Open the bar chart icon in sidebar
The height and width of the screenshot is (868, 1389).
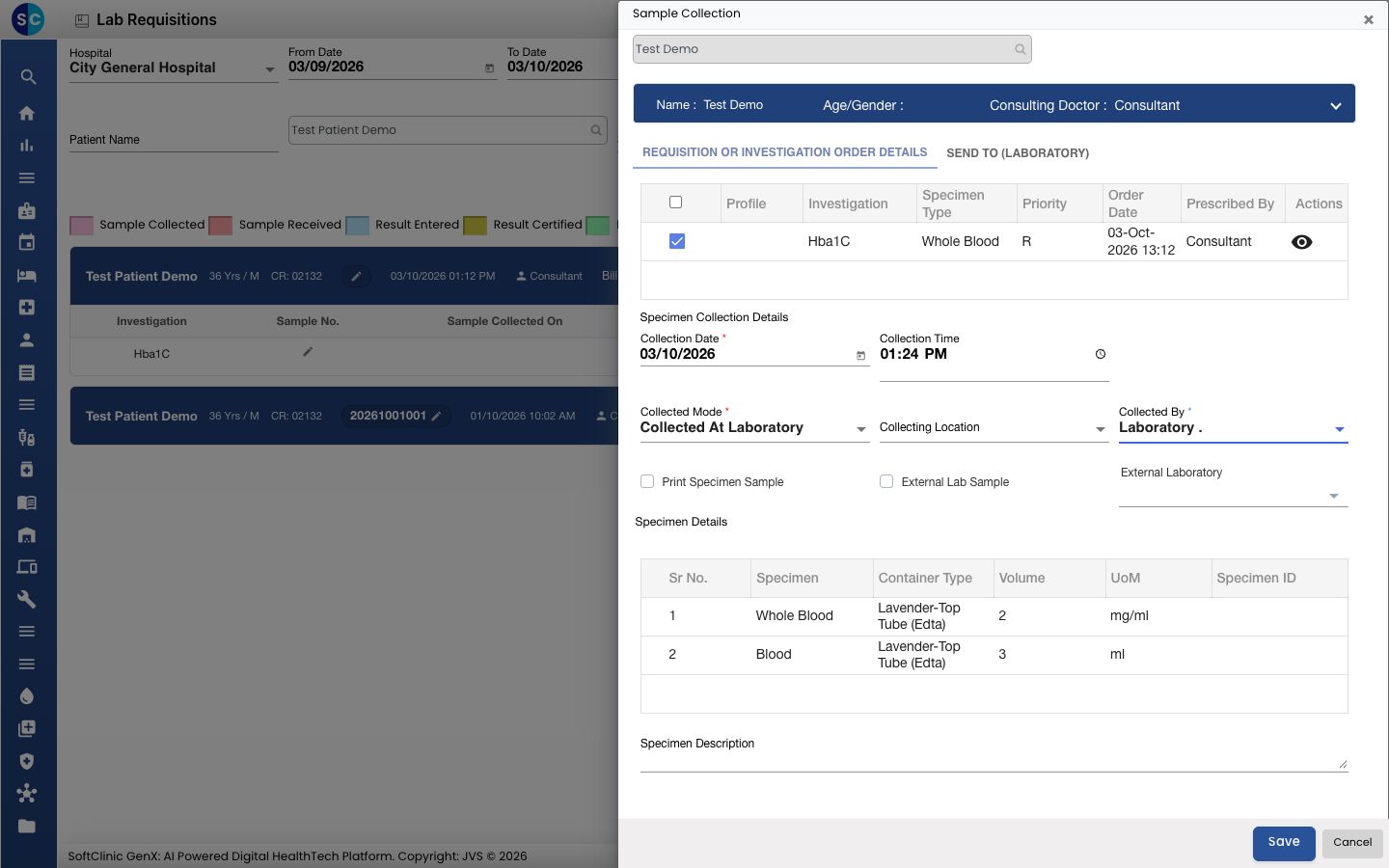(x=27, y=146)
